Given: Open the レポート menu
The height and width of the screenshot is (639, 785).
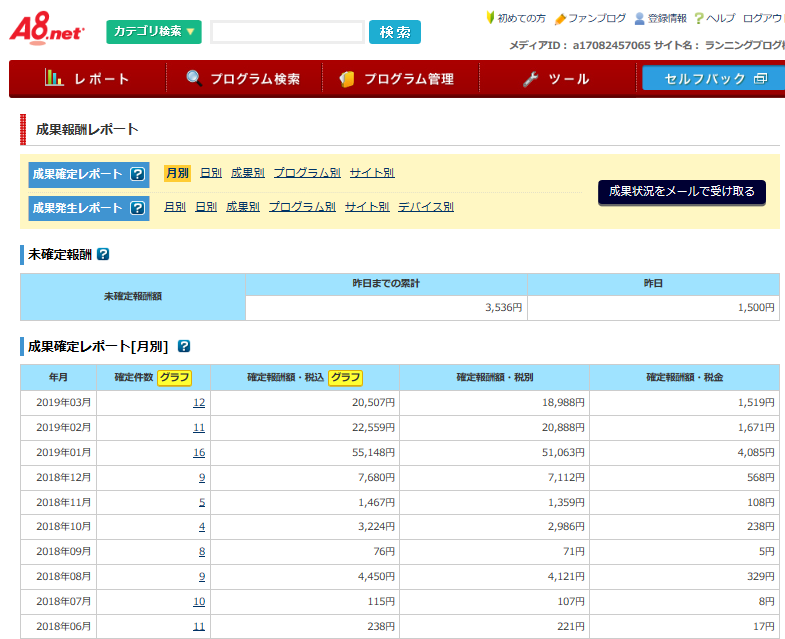Looking at the screenshot, I should click(x=88, y=79).
